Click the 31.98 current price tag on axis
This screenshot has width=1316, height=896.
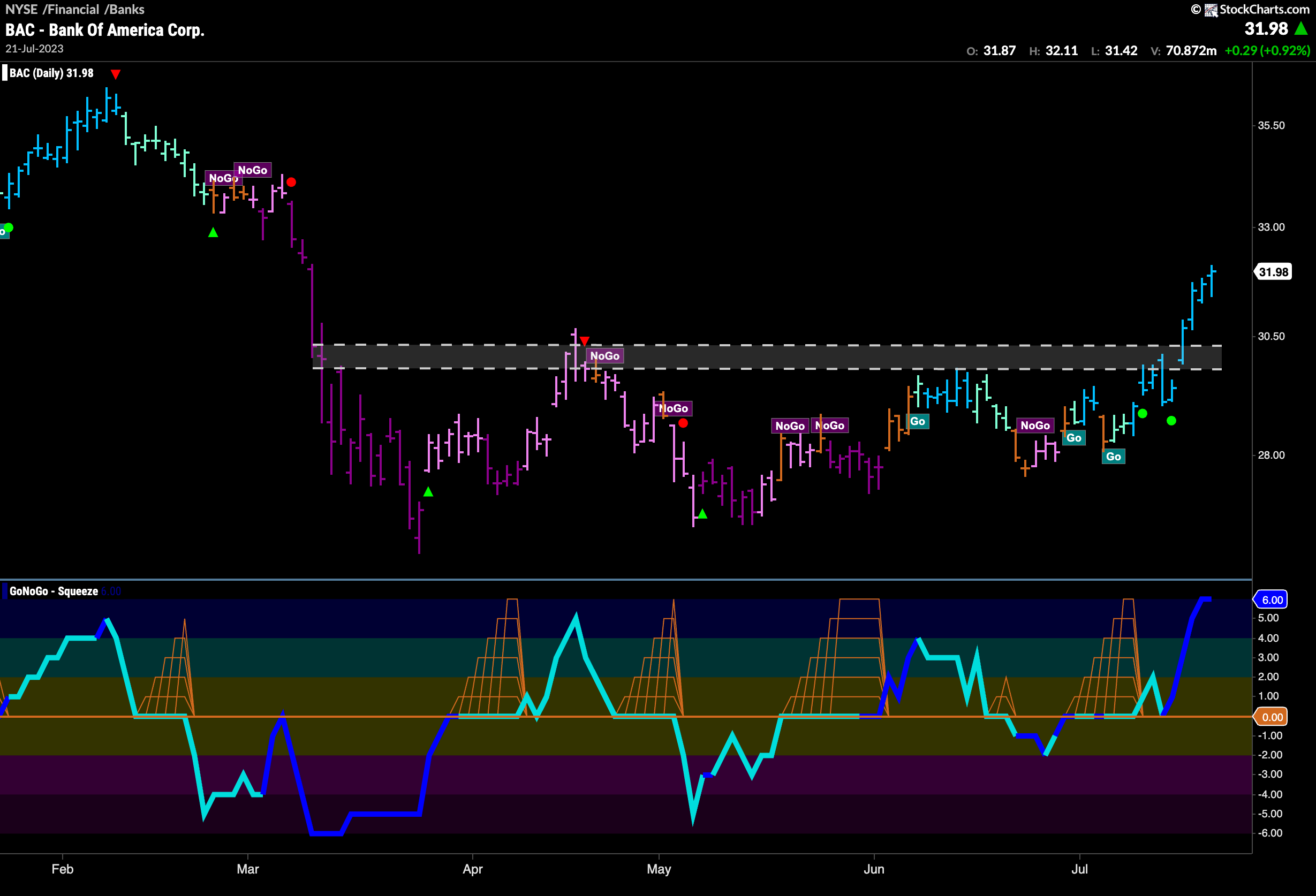(x=1273, y=272)
